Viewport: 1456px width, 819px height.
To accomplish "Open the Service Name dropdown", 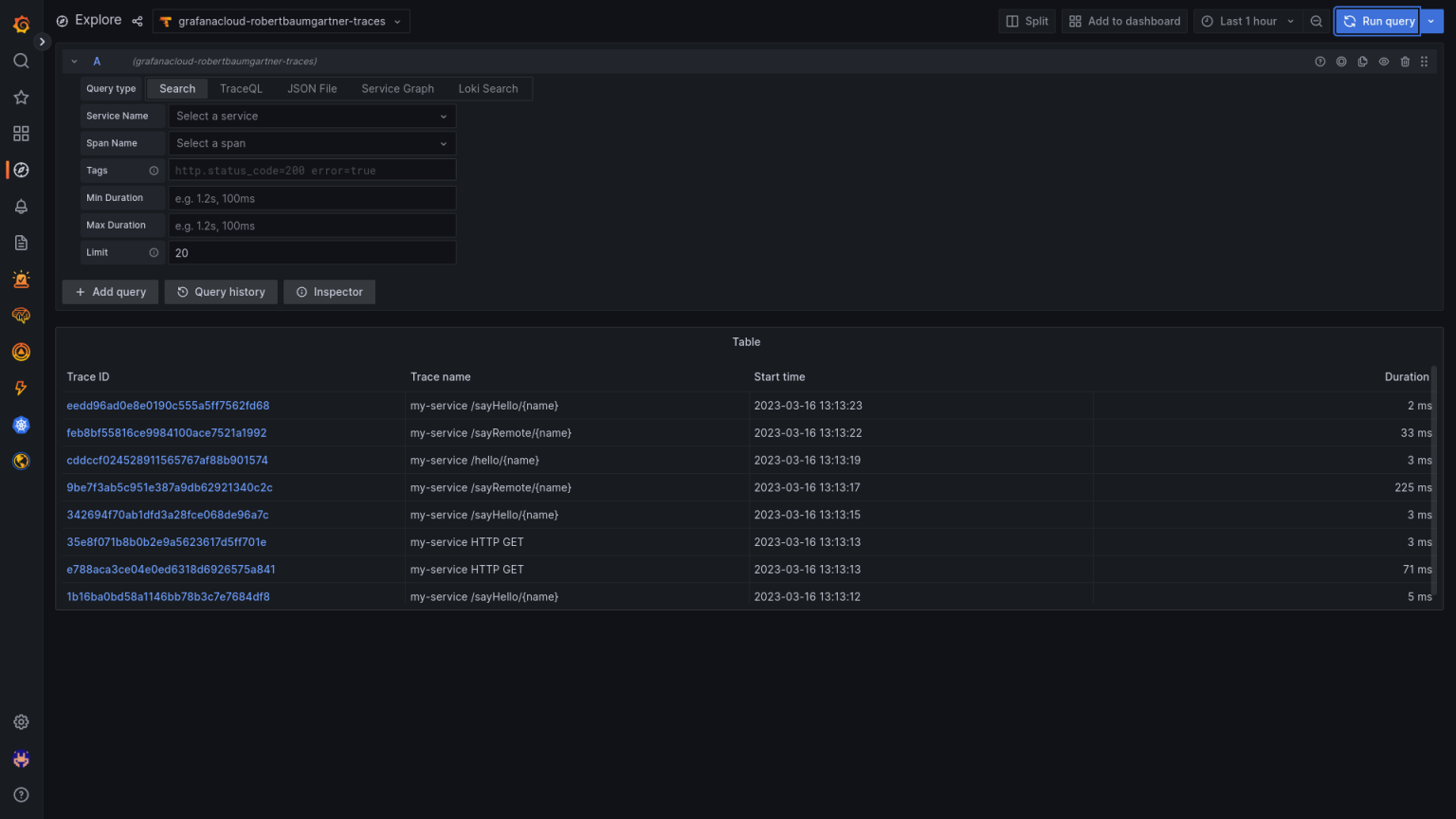I will (x=311, y=116).
